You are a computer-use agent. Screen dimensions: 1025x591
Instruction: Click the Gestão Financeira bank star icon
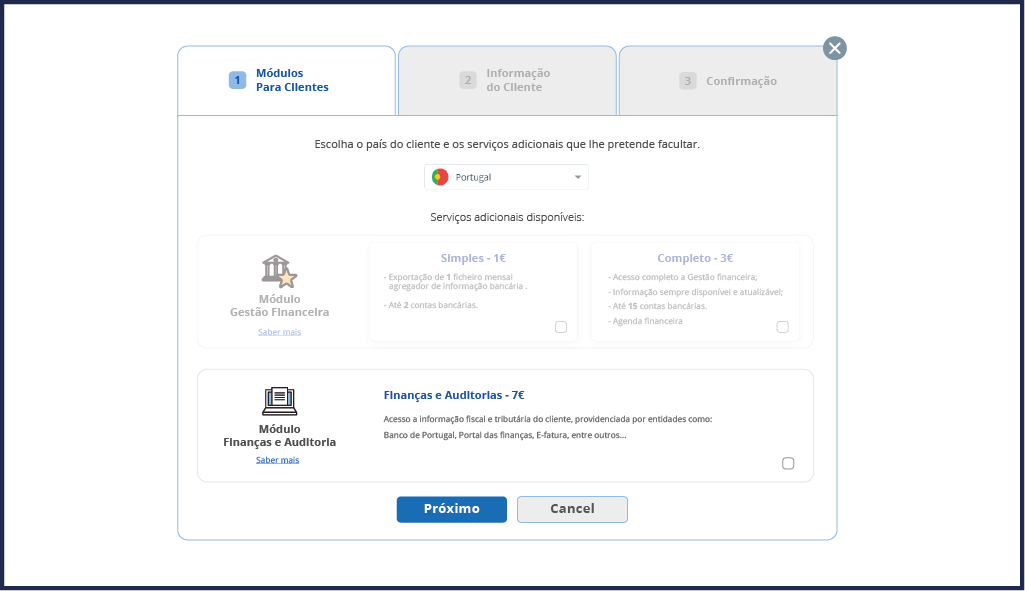click(x=279, y=271)
